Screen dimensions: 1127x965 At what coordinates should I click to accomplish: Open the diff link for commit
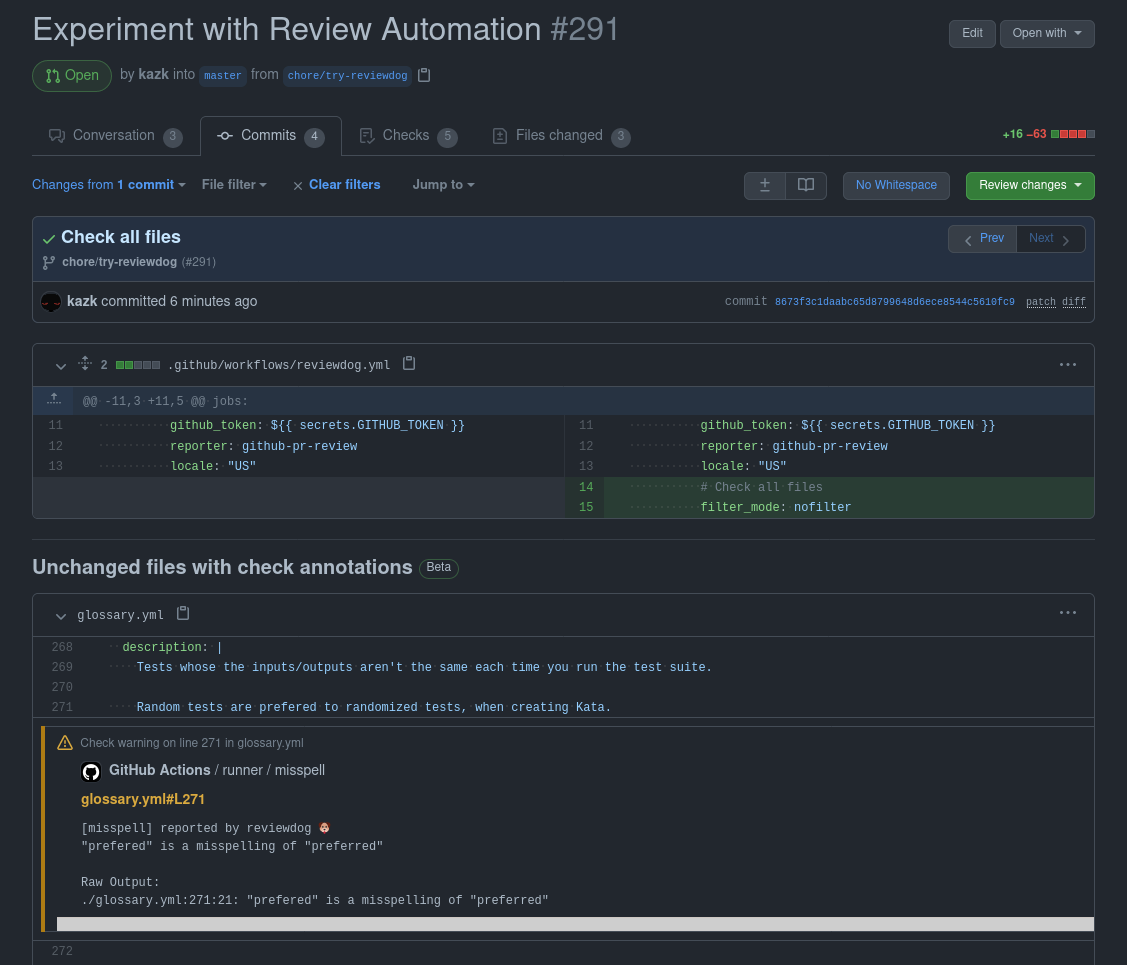1074,302
